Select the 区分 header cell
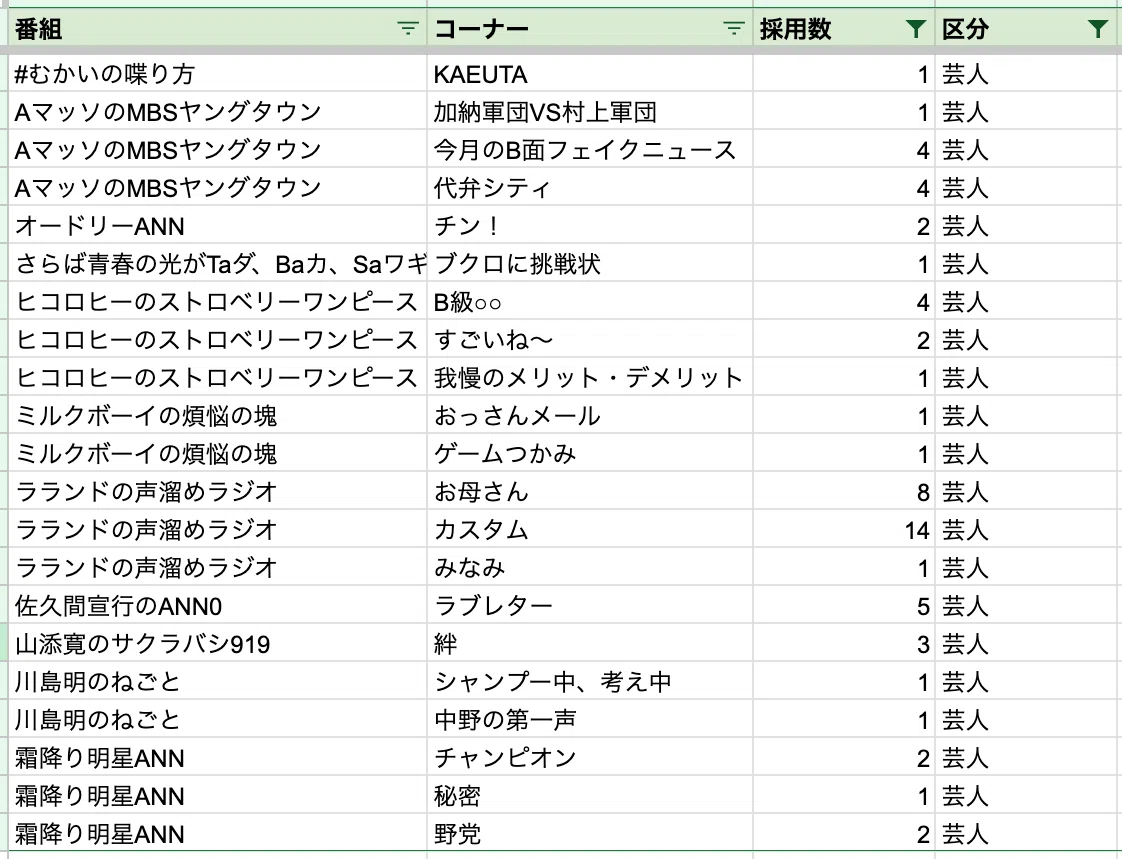1122x859 pixels. coord(1028,29)
